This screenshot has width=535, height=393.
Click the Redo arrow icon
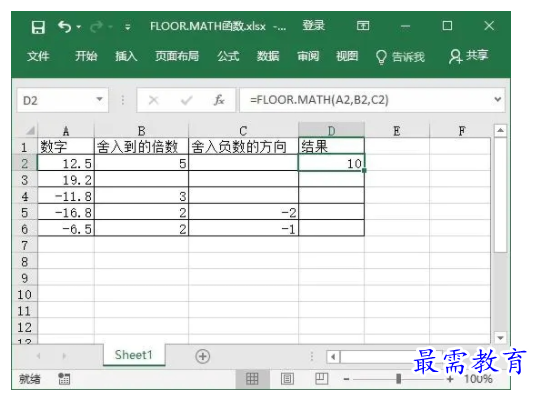(x=97, y=27)
